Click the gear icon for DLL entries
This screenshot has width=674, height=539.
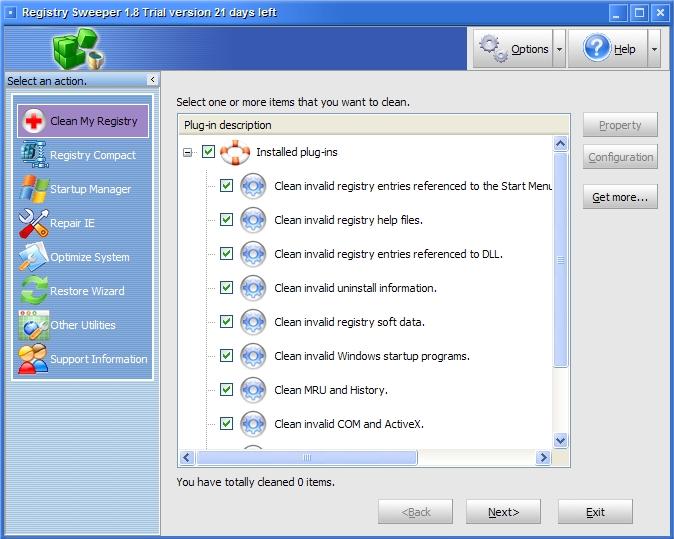(253, 254)
